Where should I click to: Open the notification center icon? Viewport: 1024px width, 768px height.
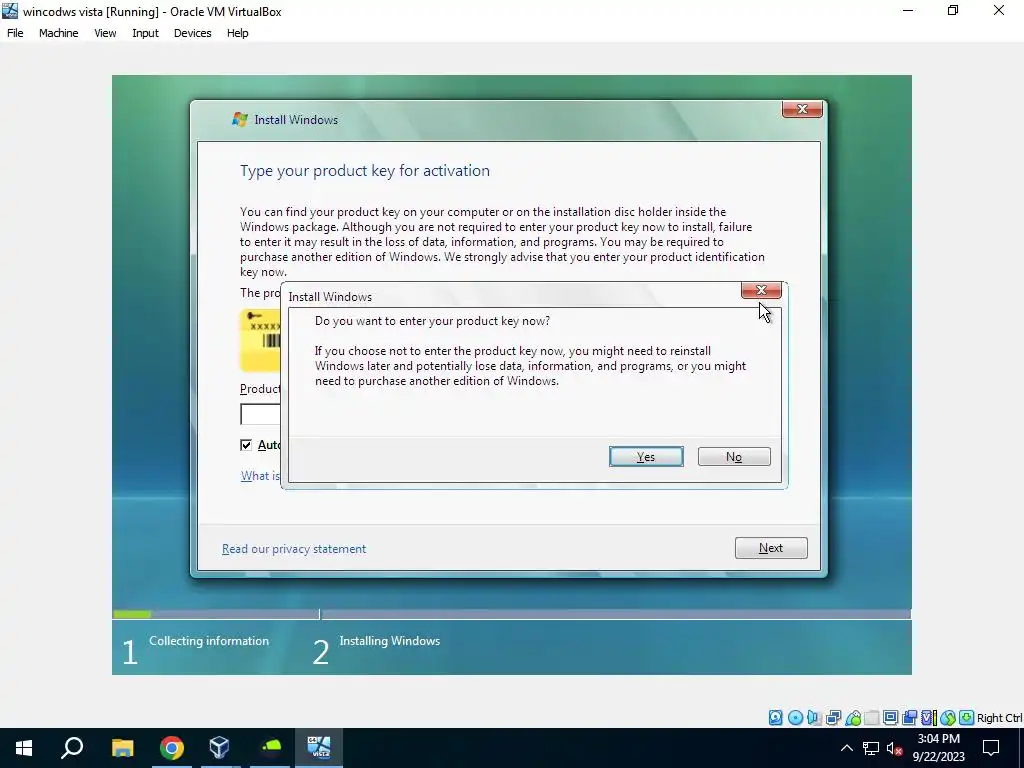[x=991, y=748]
